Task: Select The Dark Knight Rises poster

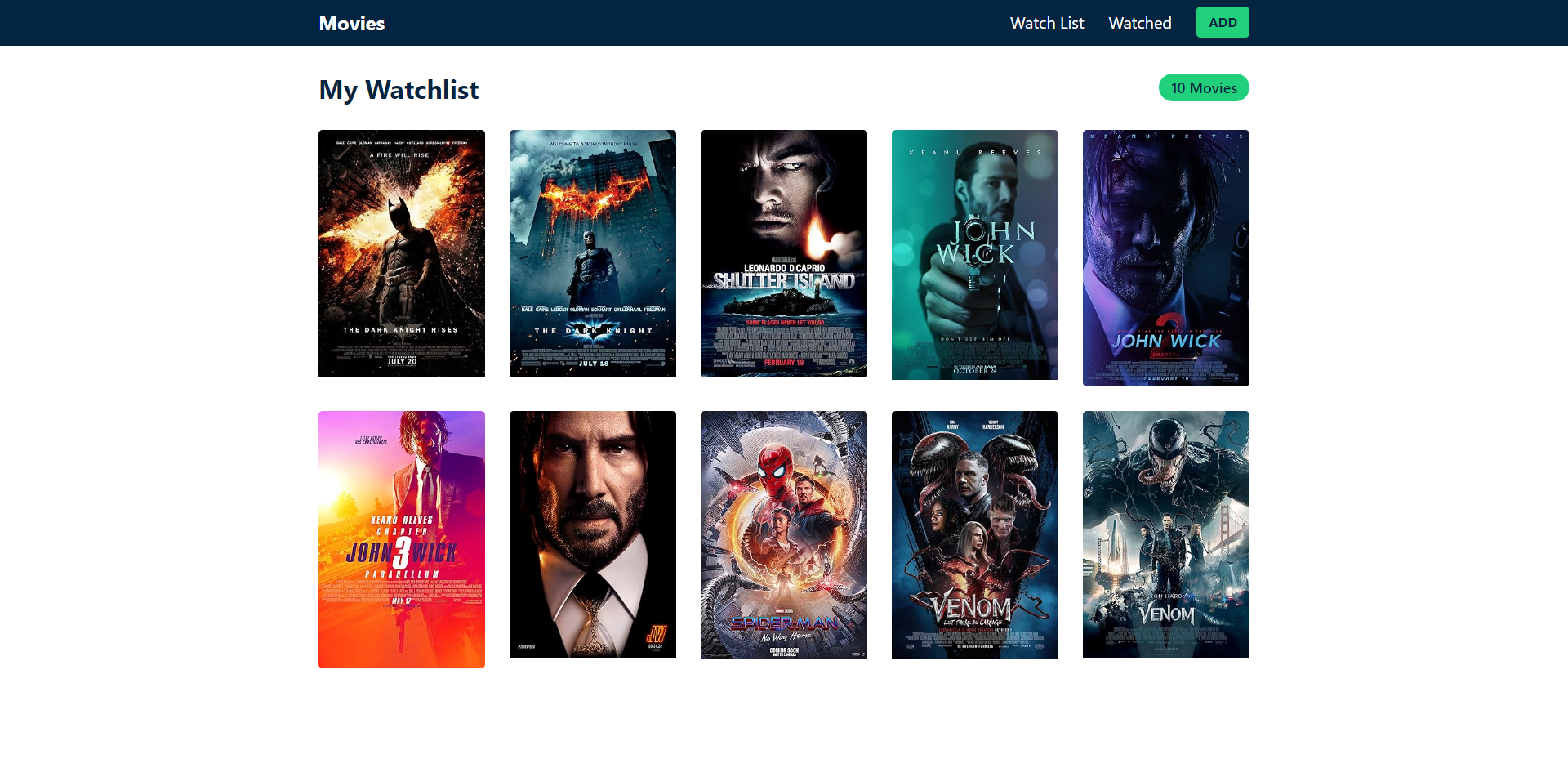Action: pos(402,253)
